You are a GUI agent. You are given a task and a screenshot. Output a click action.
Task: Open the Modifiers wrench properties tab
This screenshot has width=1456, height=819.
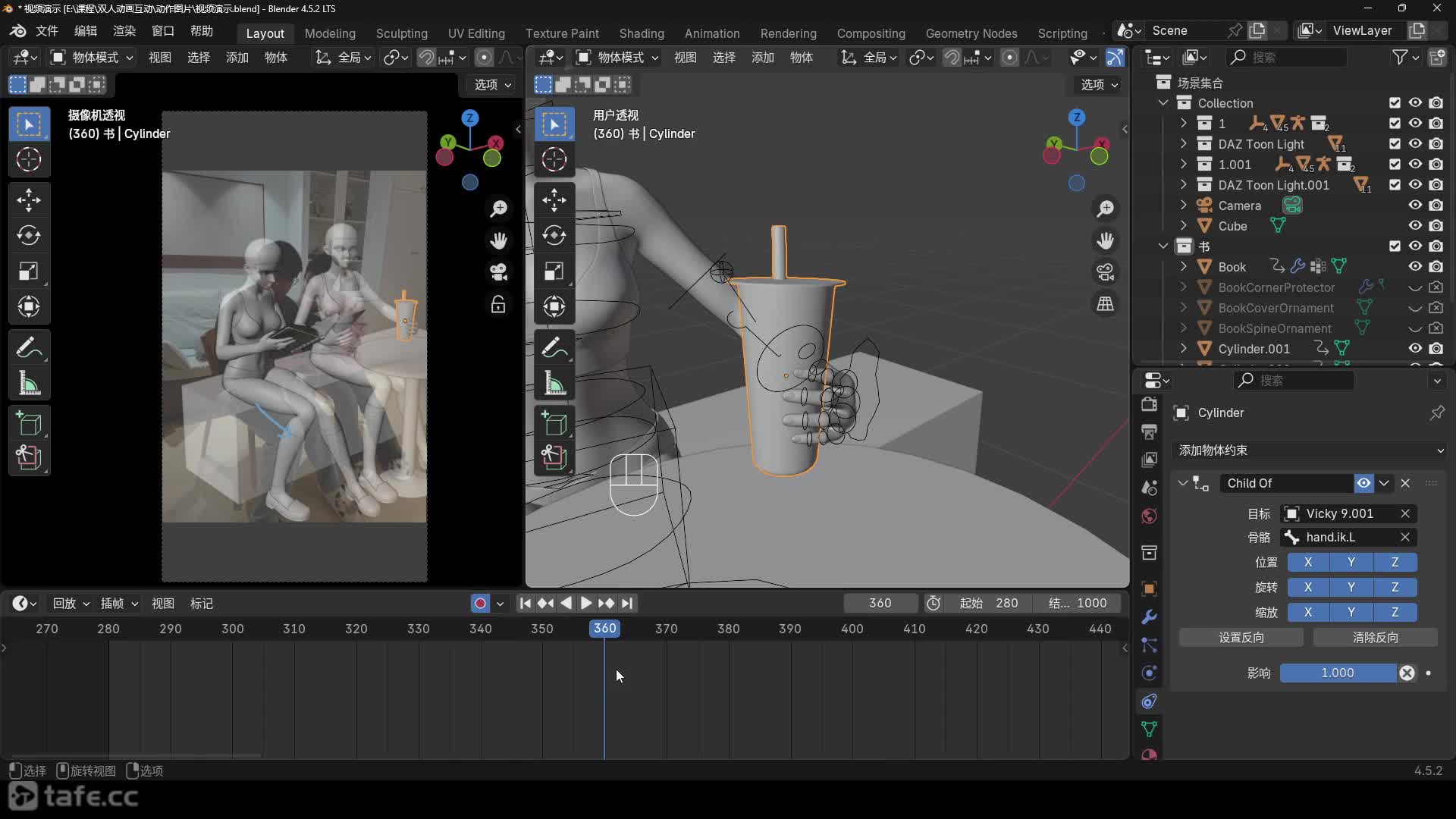(1149, 617)
